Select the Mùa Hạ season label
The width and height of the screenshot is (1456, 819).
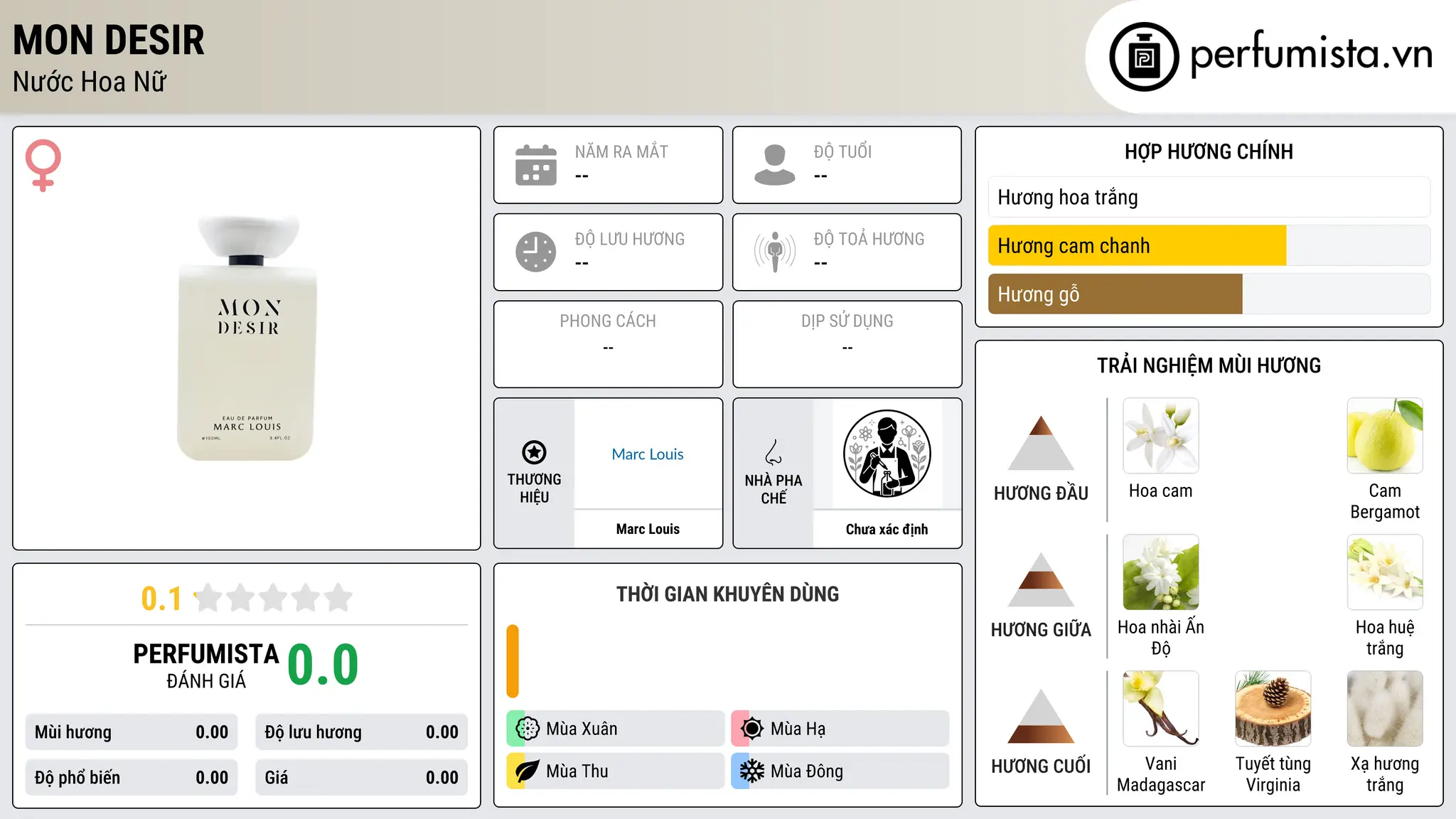coord(798,729)
